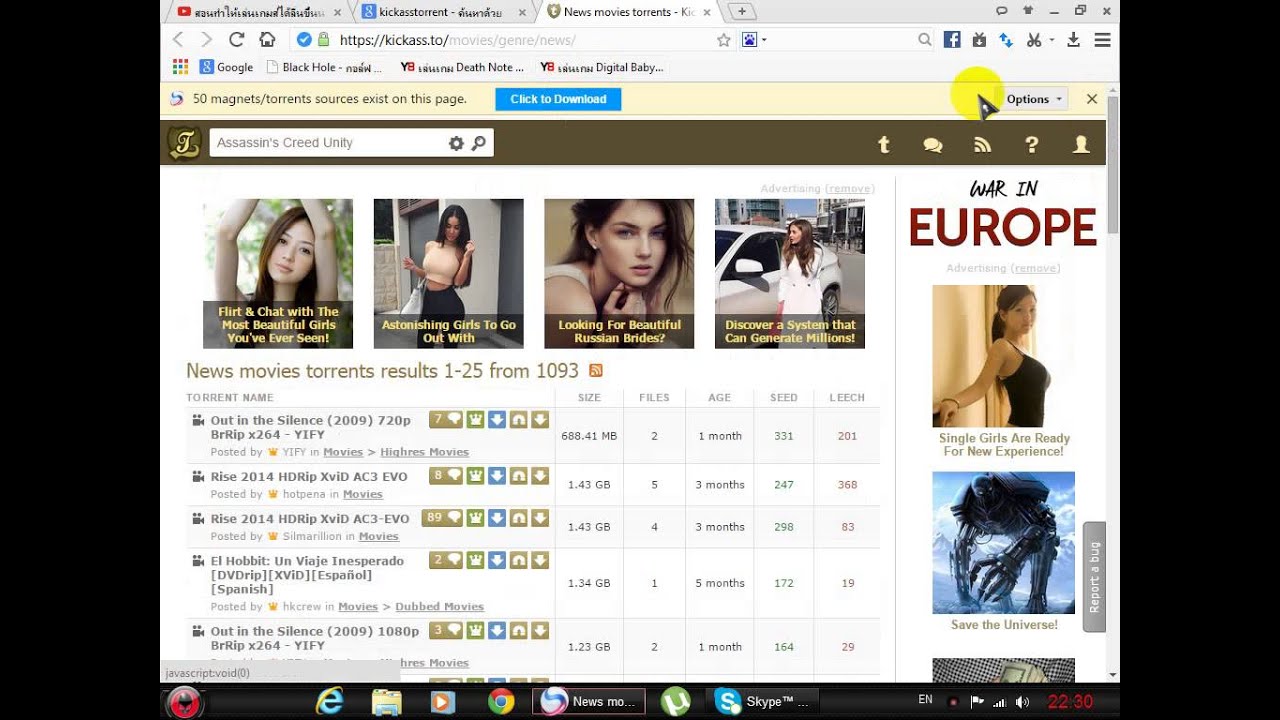The height and width of the screenshot is (720, 1280).
Task: Click the torrent download arrow for El Hobbit row
Action: [x=540, y=560]
